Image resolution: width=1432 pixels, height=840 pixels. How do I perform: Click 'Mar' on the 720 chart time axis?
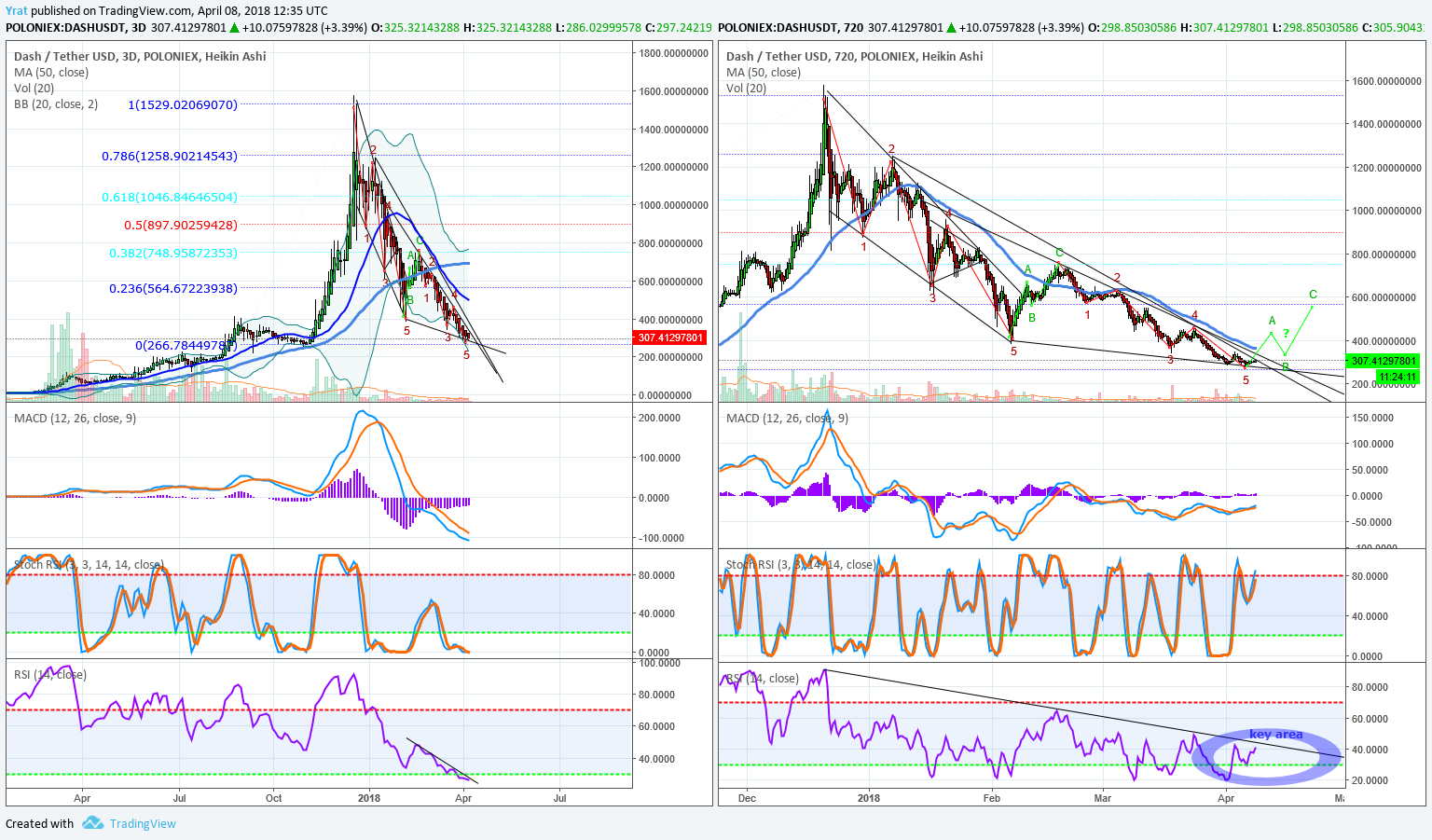[x=1103, y=798]
